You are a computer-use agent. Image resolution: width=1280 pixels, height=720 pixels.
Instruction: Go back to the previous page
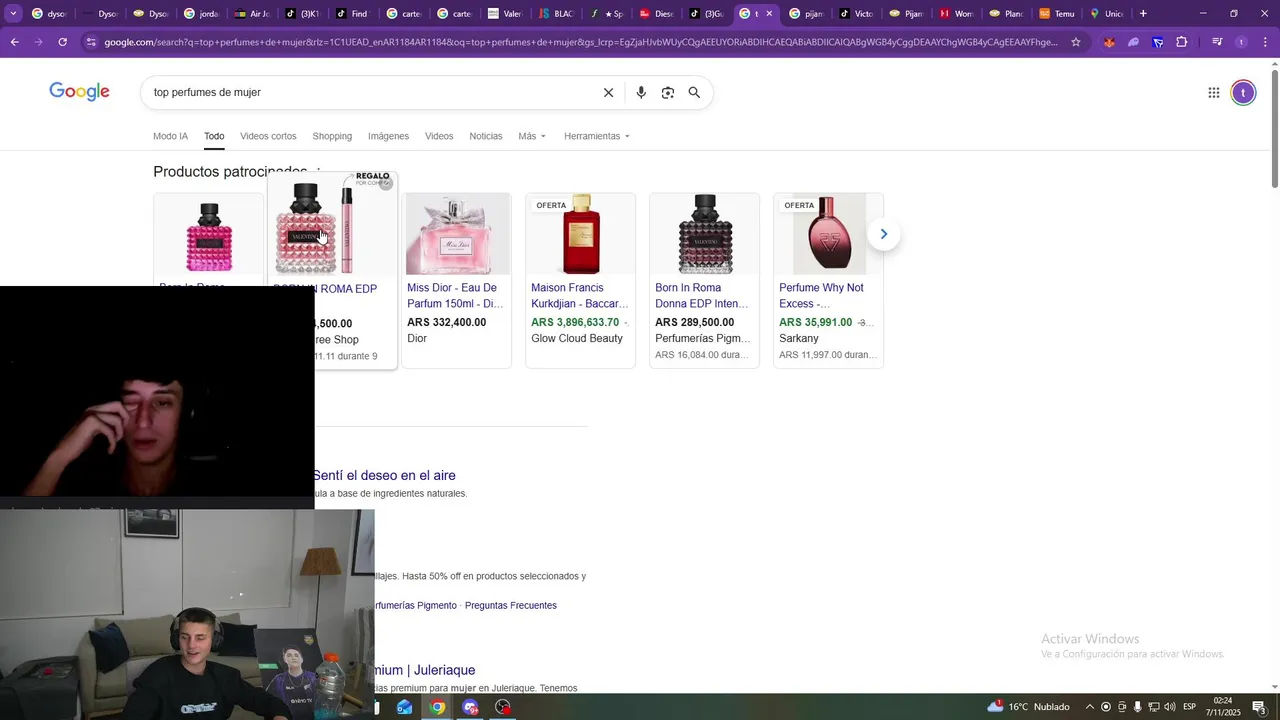point(15,42)
